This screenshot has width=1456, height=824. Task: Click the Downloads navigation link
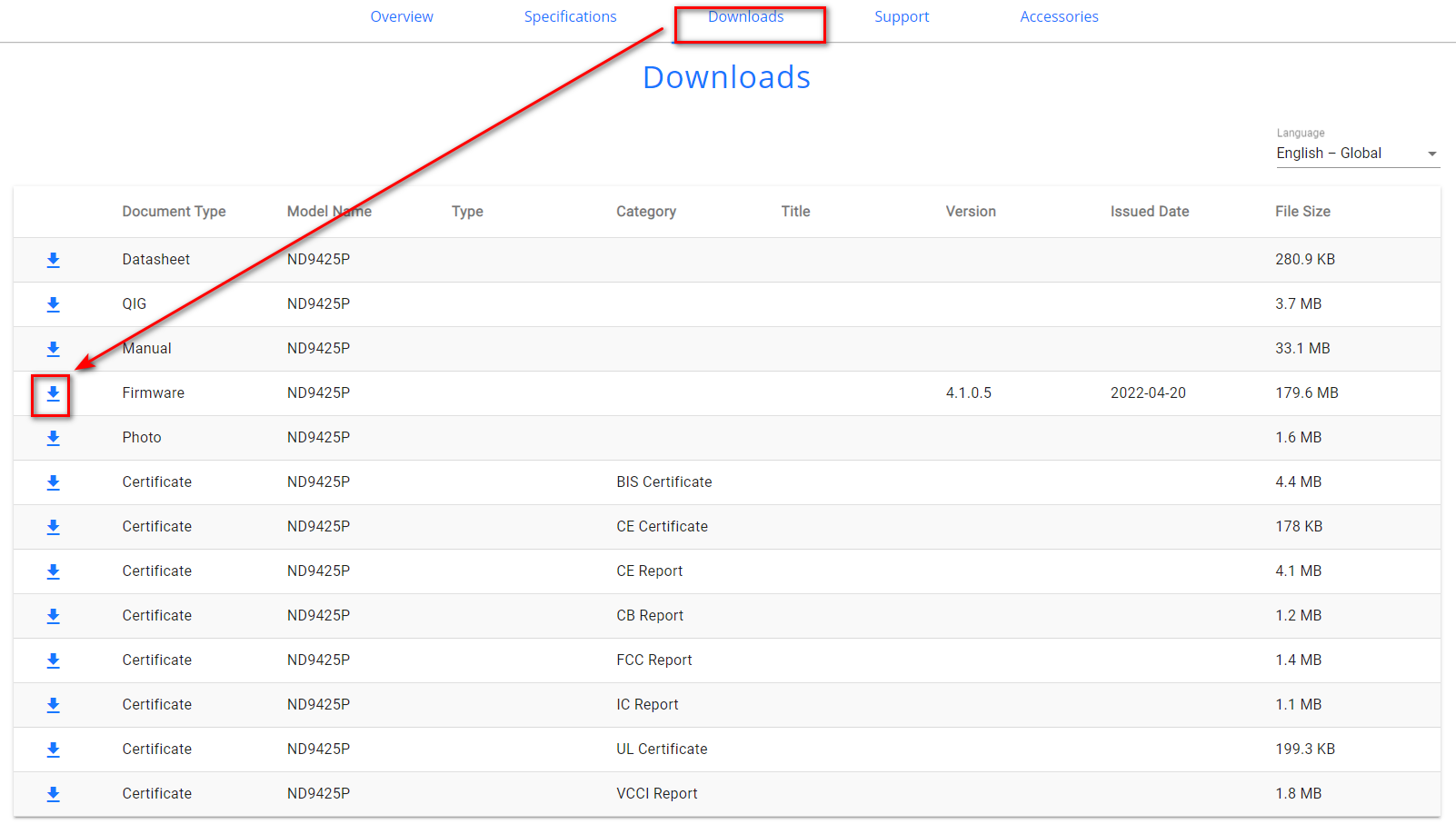pyautogui.click(x=745, y=16)
